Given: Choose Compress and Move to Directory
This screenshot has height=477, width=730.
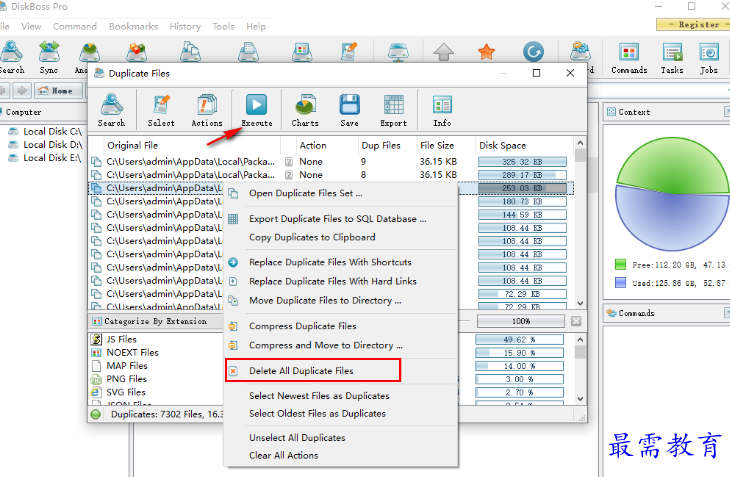Looking at the screenshot, I should (x=340, y=345).
